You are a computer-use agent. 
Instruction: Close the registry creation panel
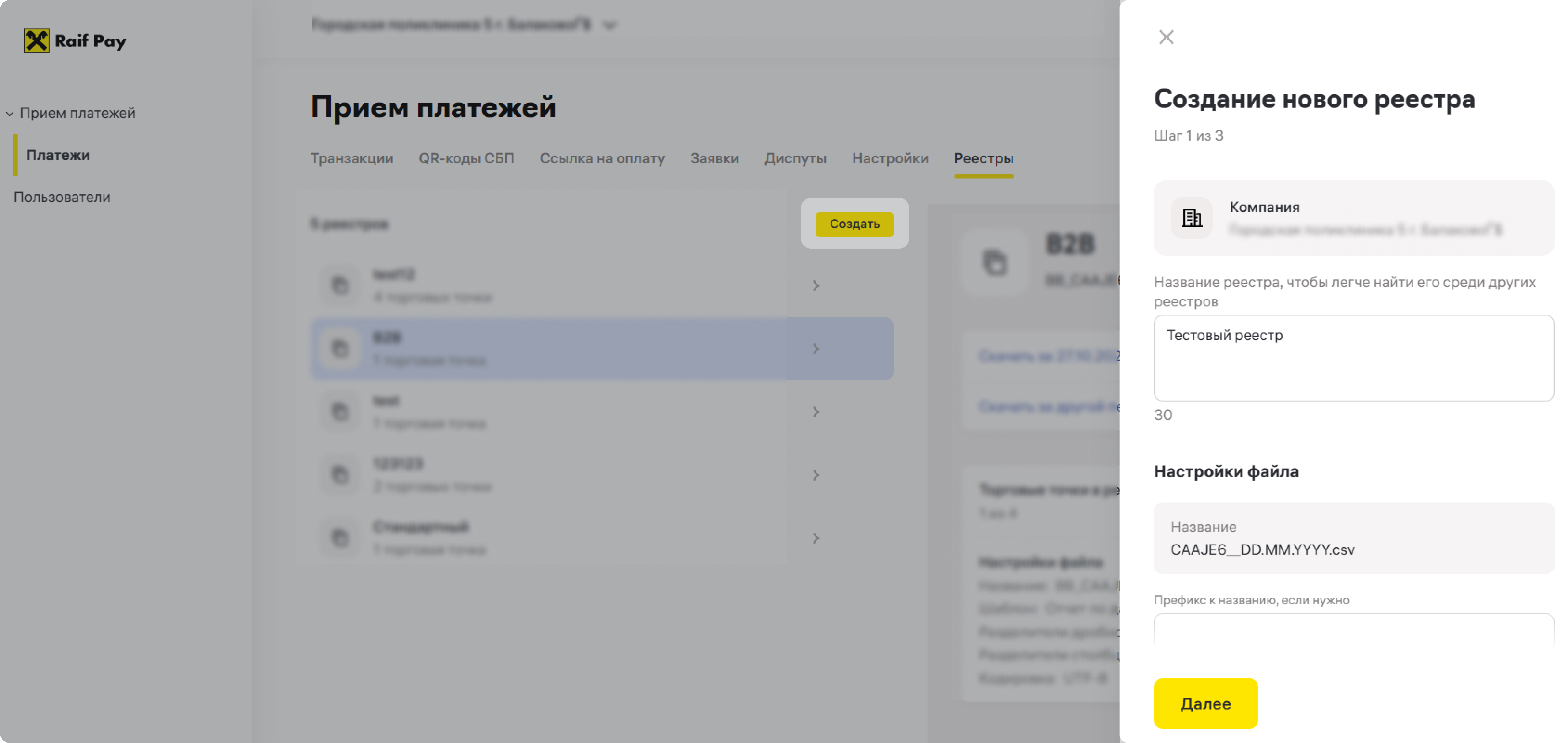1166,37
